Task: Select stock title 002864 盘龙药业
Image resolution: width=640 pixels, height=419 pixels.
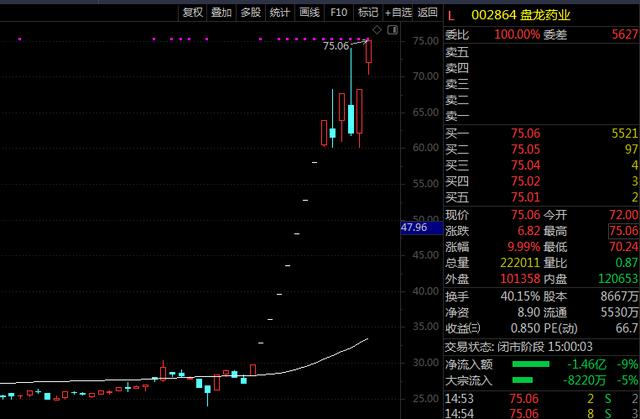Action: click(x=520, y=15)
